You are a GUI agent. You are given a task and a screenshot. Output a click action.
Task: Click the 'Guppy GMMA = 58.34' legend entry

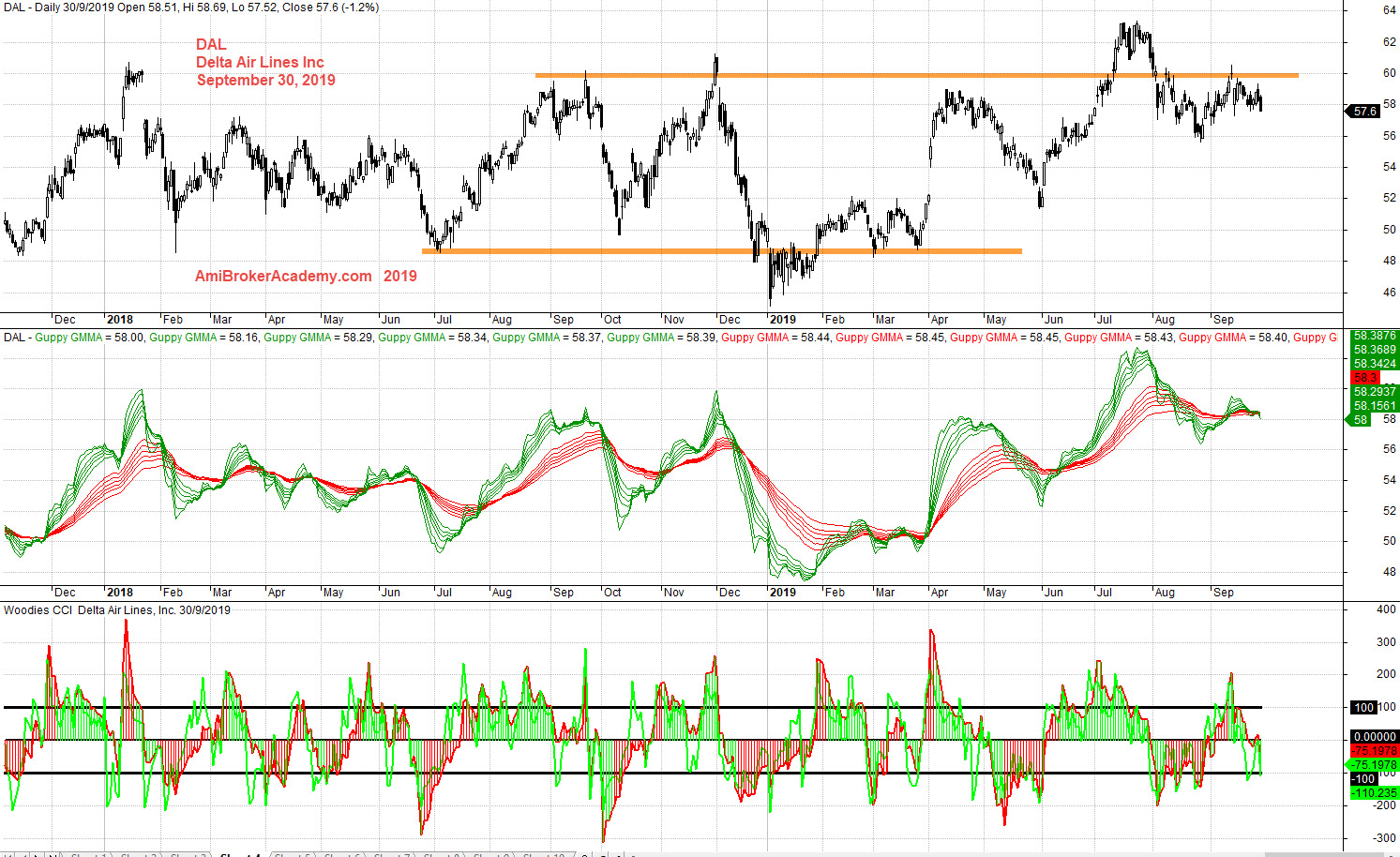[x=433, y=338]
